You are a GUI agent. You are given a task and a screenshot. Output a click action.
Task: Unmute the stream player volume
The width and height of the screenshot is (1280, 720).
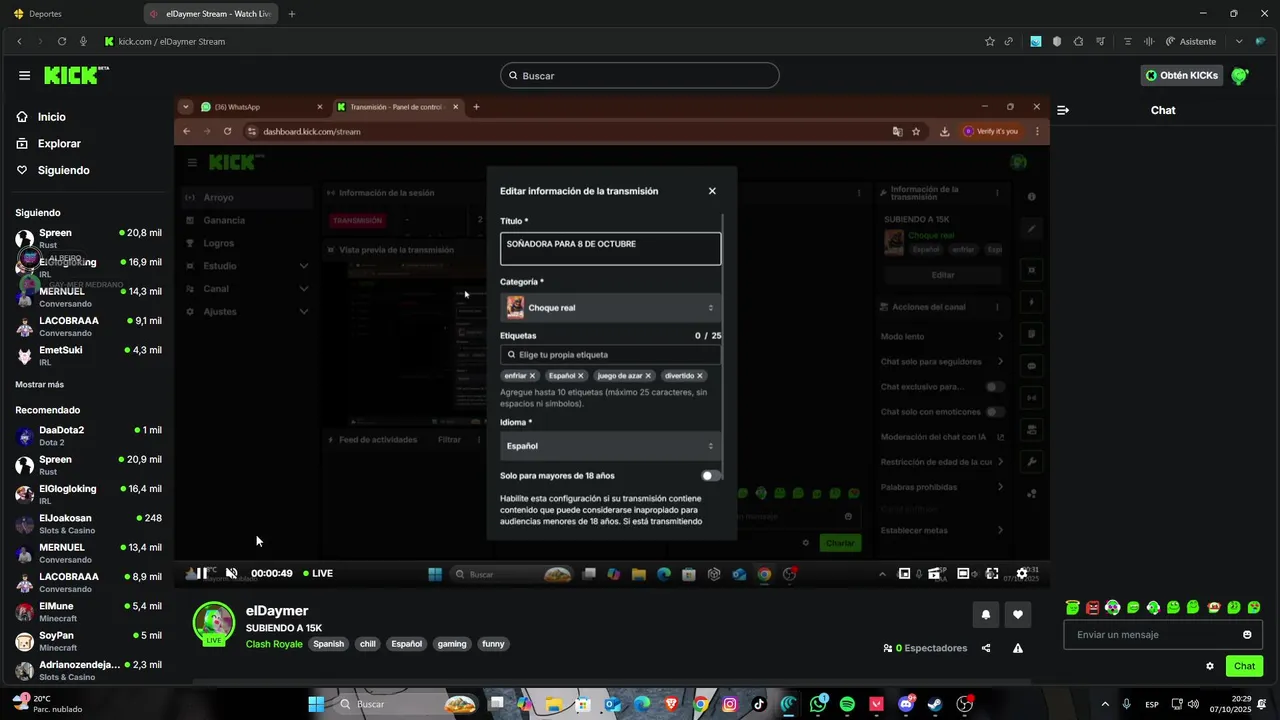(231, 573)
